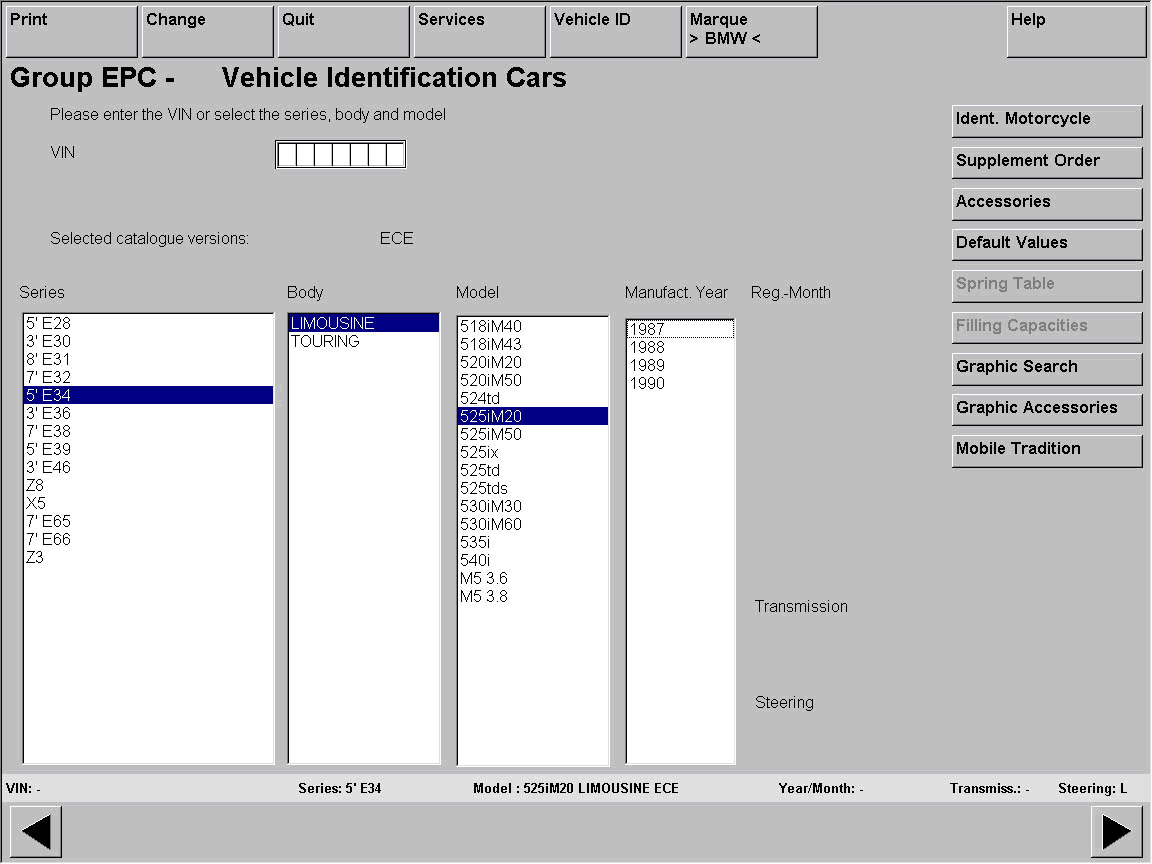Select series 8' E31
The width and height of the screenshot is (1152, 864).
coord(148,359)
